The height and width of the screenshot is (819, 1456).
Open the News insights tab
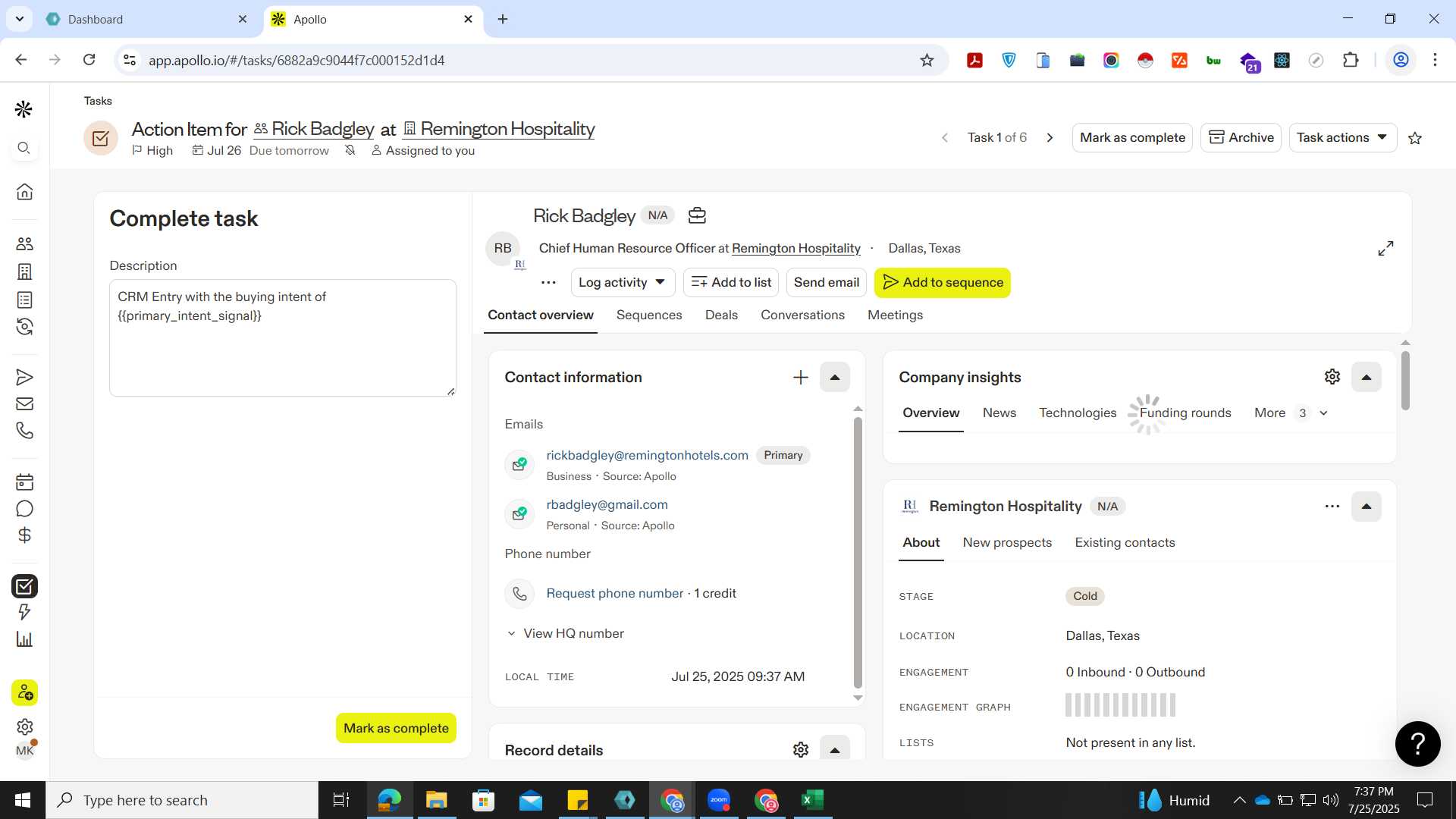coord(999,413)
